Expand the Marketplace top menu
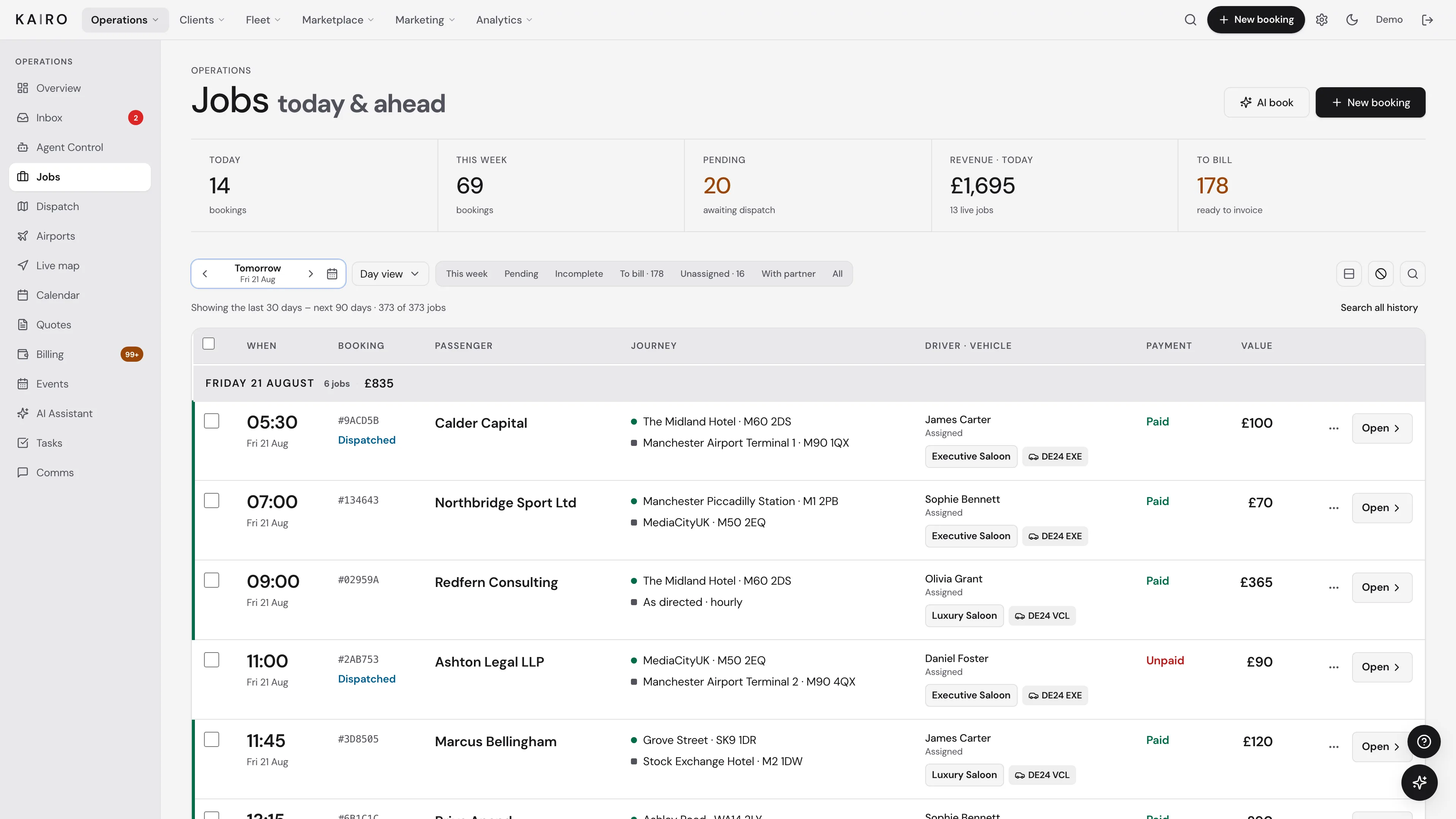Screen dimensions: 1456x819 click(x=338, y=20)
